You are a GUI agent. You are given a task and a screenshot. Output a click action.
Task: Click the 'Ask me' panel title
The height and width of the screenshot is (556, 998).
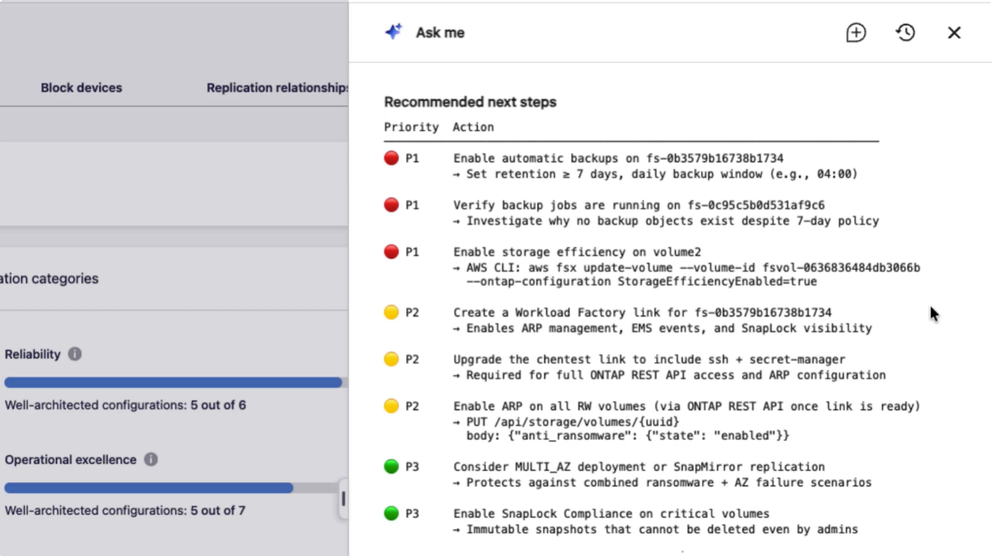pos(440,32)
